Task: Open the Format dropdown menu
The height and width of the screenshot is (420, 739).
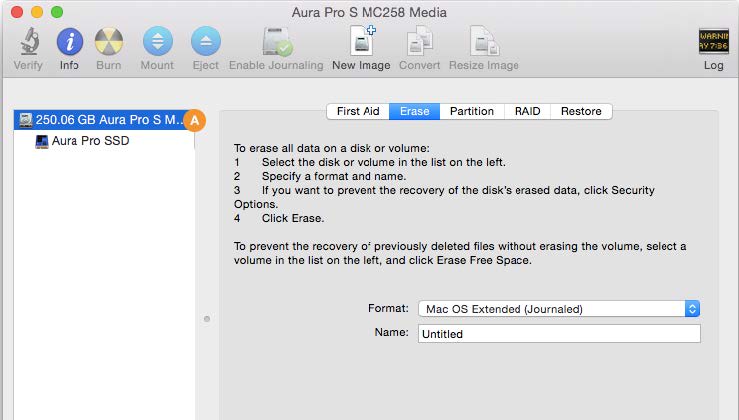Action: [559, 309]
